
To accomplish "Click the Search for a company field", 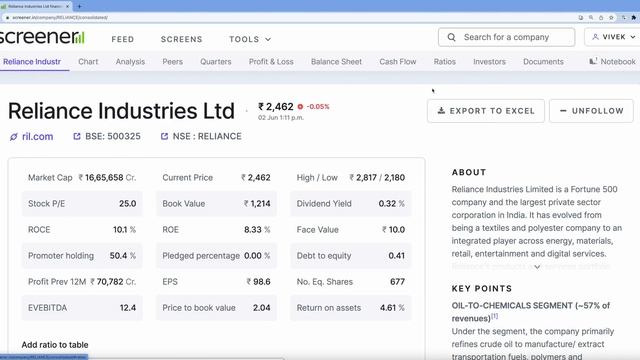I will (507, 37).
